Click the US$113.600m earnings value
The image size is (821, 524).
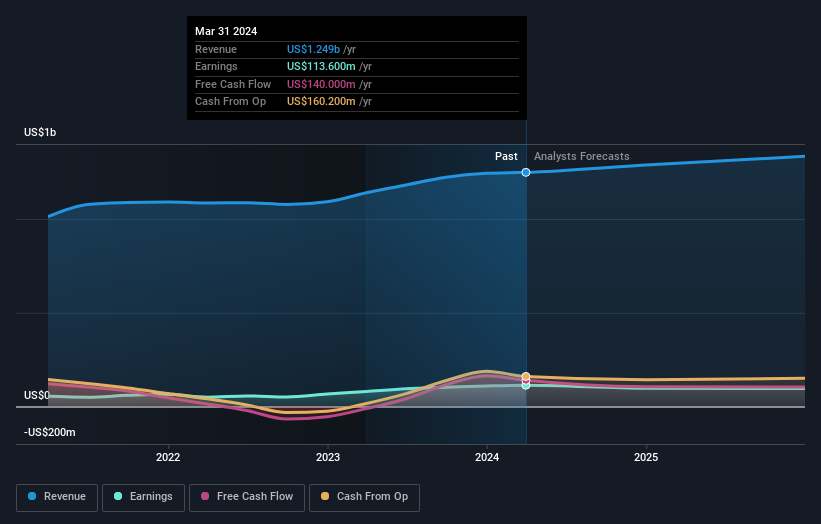coord(321,66)
